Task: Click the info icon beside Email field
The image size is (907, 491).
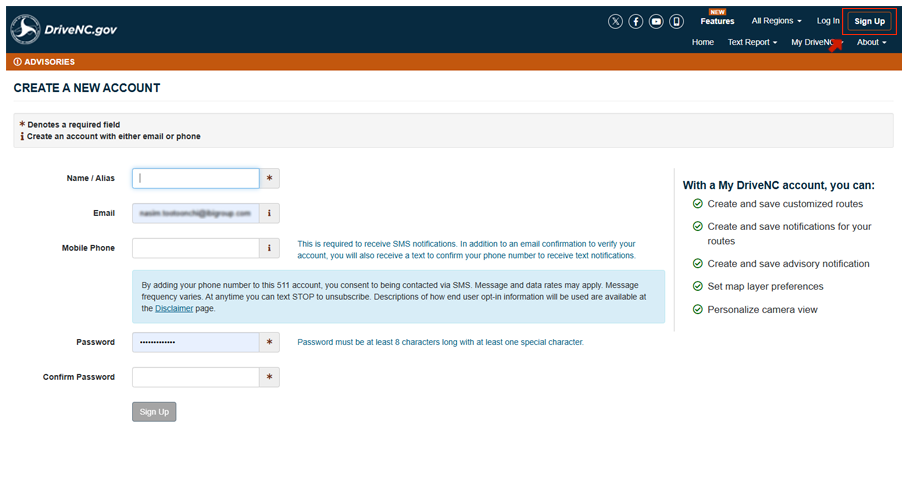Action: [x=269, y=213]
